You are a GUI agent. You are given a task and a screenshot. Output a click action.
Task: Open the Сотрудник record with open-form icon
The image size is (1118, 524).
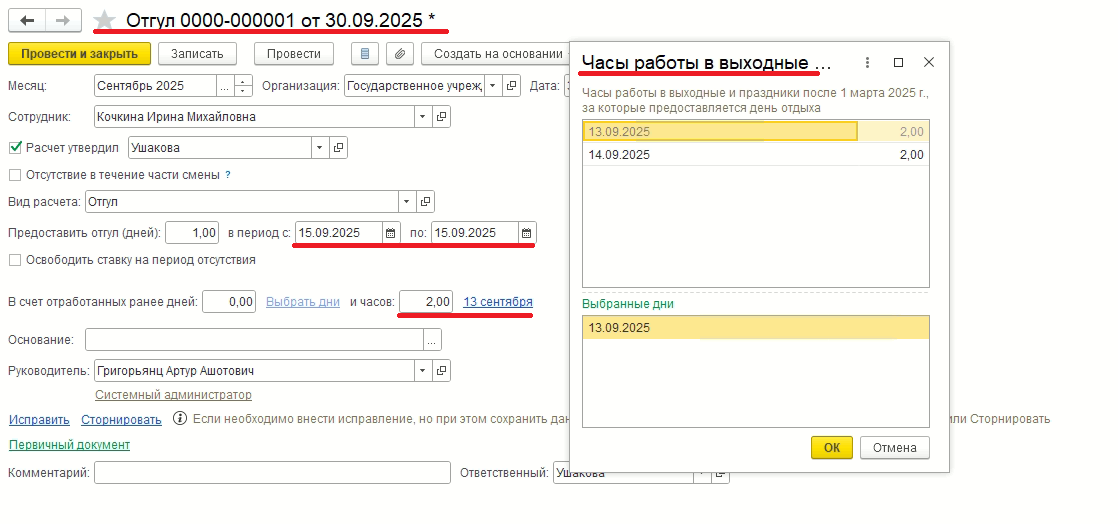coord(441,117)
